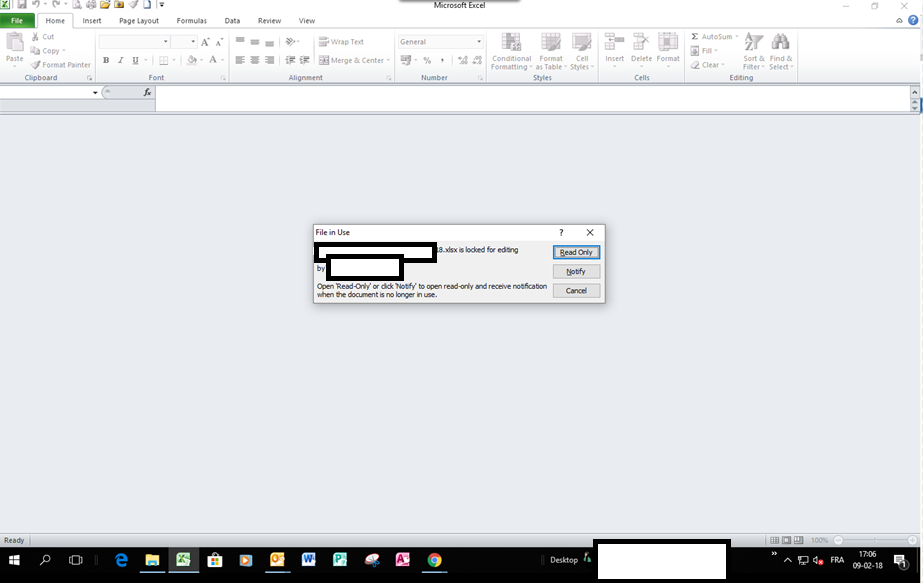This screenshot has width=924, height=583.
Task: Click the Insert Function fx icon
Action: [x=147, y=93]
